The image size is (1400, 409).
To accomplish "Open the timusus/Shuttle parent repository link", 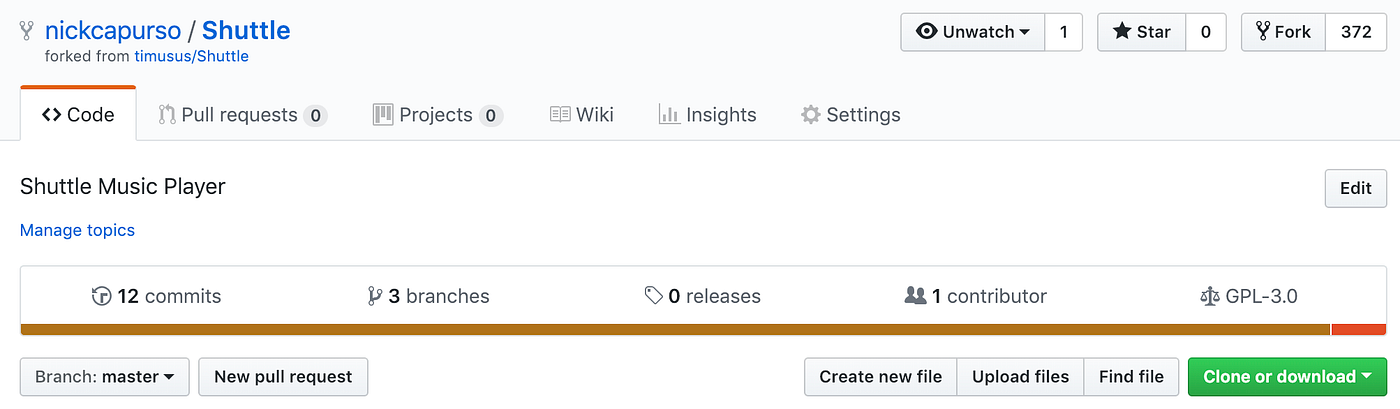I will pos(191,57).
